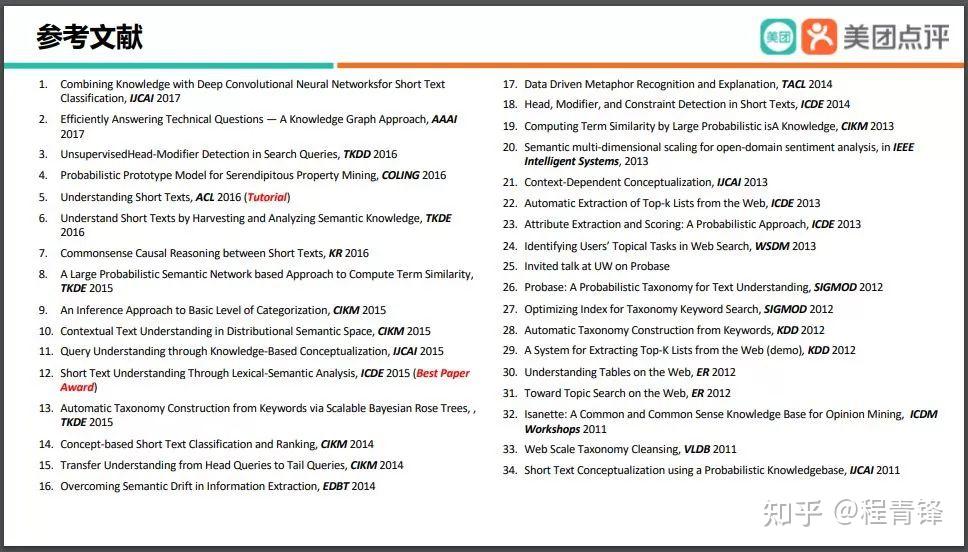Select the 参考文献 slide title
Screen dimensions: 968x552
(90, 37)
